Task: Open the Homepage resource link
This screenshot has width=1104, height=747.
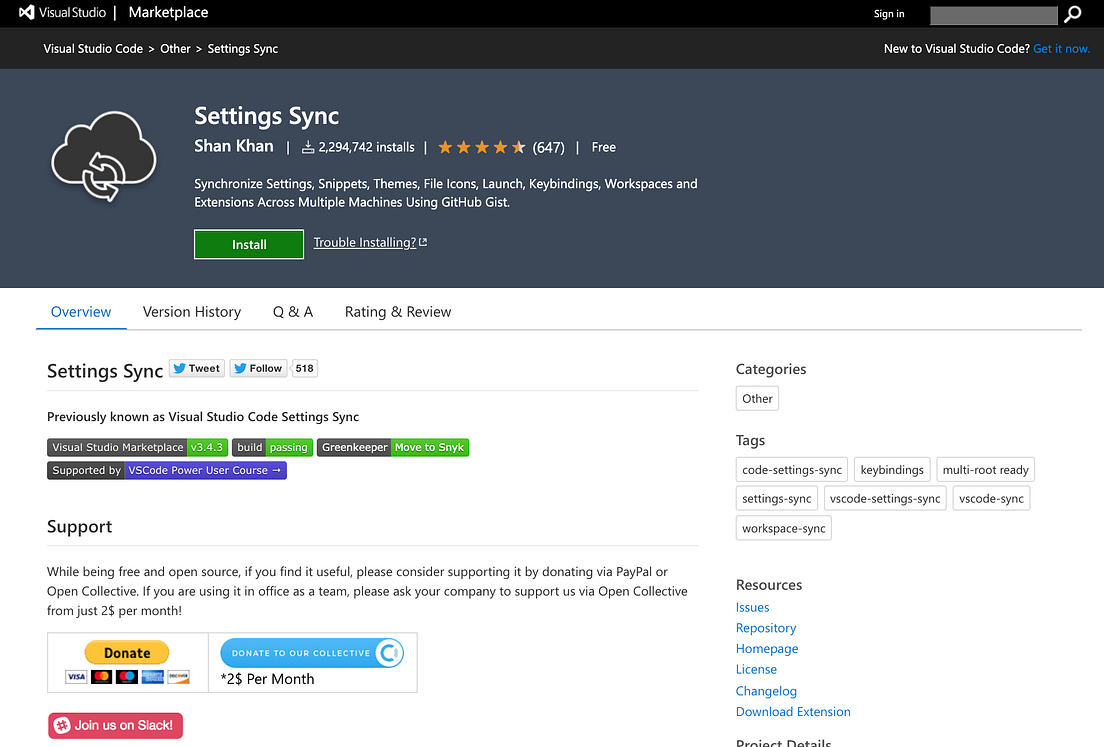Action: 767,648
